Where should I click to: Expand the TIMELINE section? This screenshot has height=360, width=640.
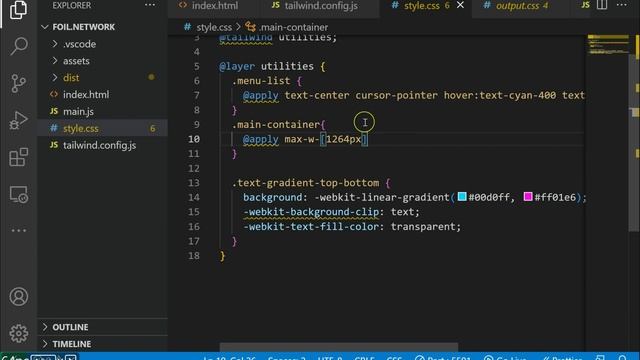(x=71, y=344)
